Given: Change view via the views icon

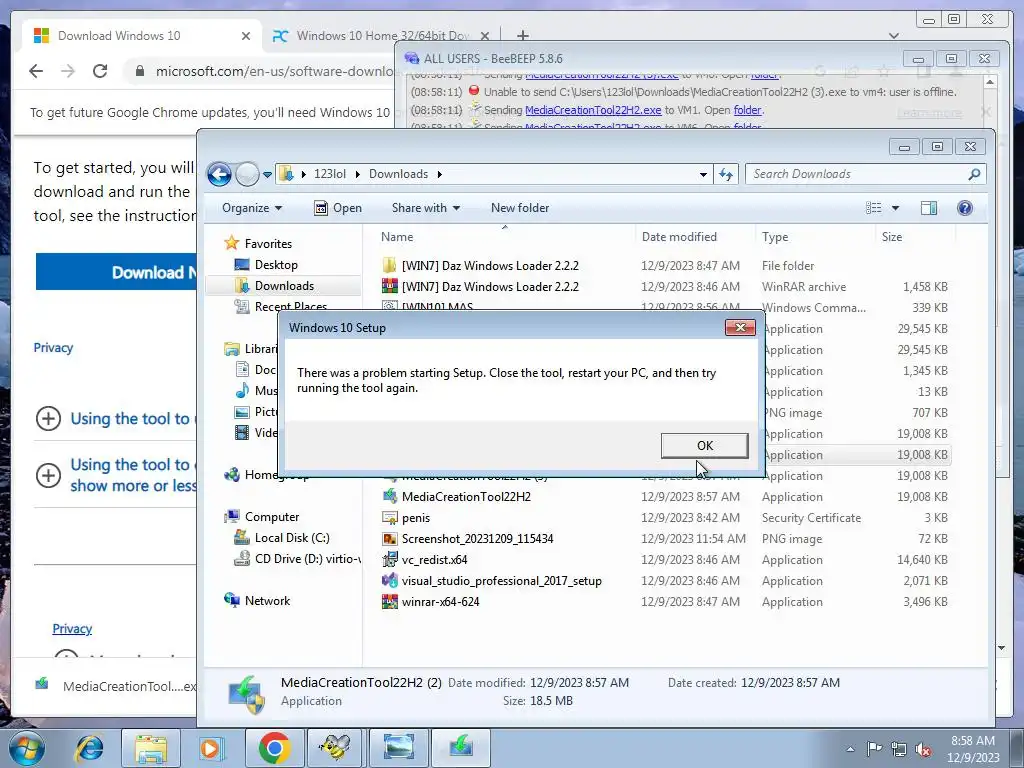Looking at the screenshot, I should [873, 208].
